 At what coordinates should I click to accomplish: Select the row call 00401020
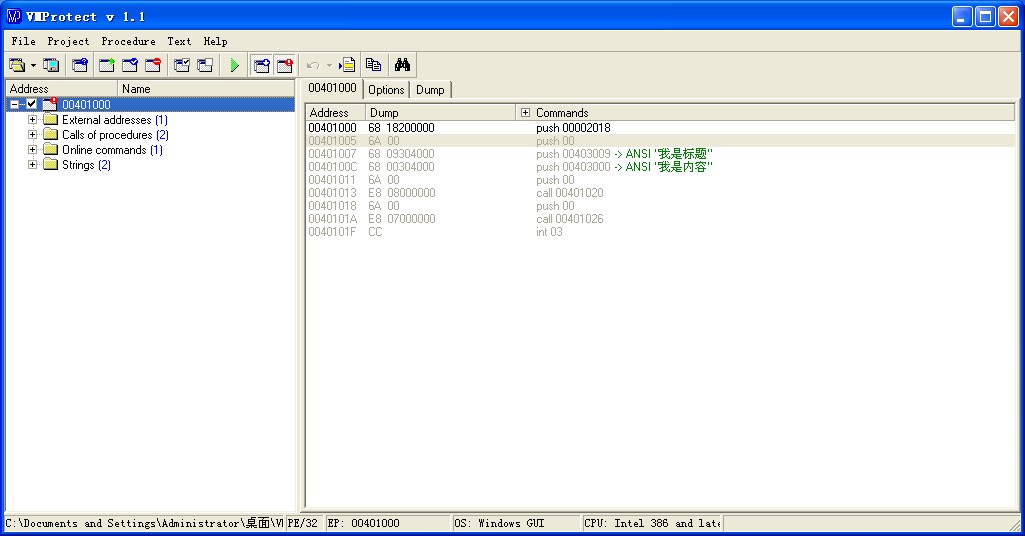660,193
